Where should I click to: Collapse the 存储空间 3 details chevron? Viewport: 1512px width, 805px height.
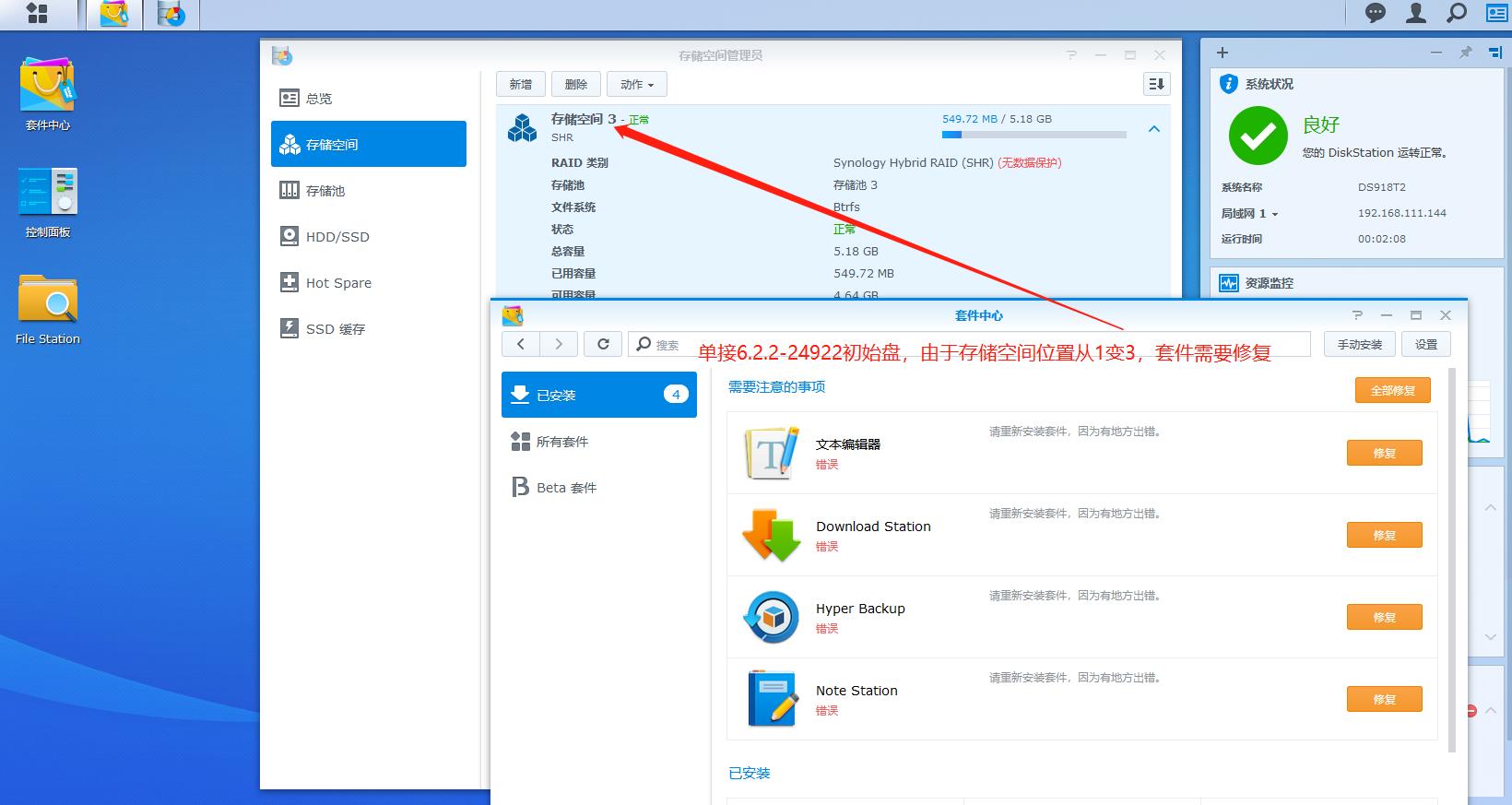(x=1153, y=129)
